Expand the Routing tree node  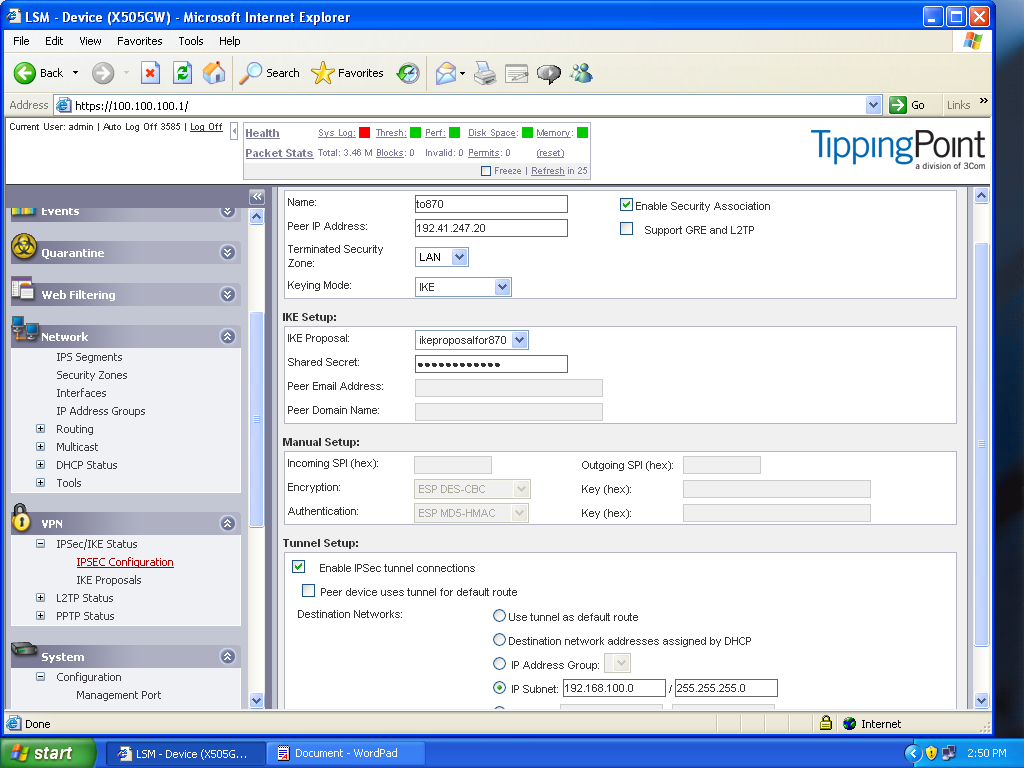pos(41,429)
